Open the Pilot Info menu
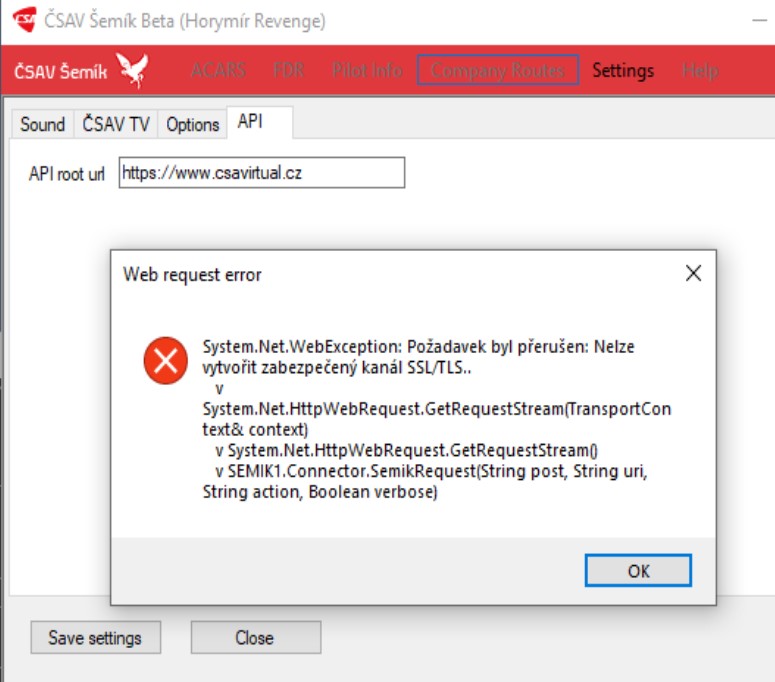Screen dimensions: 775x682 [367, 70]
